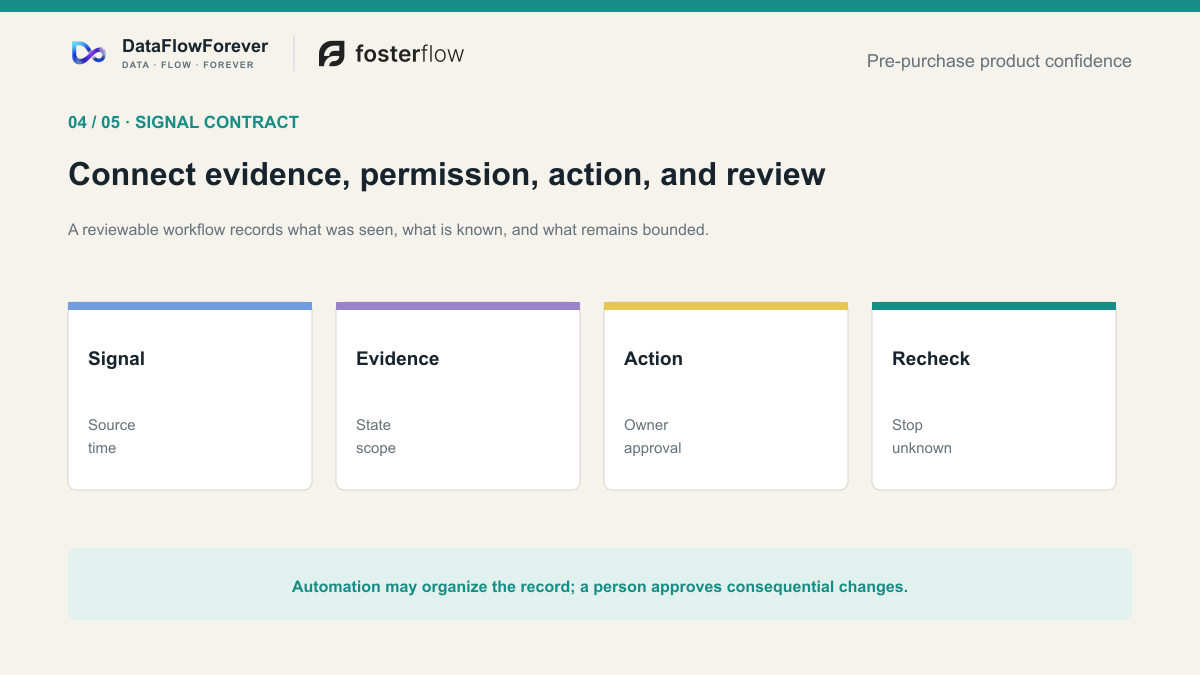1200x675 pixels.
Task: Click the DataFlowForever infinity logo icon
Action: [89, 53]
